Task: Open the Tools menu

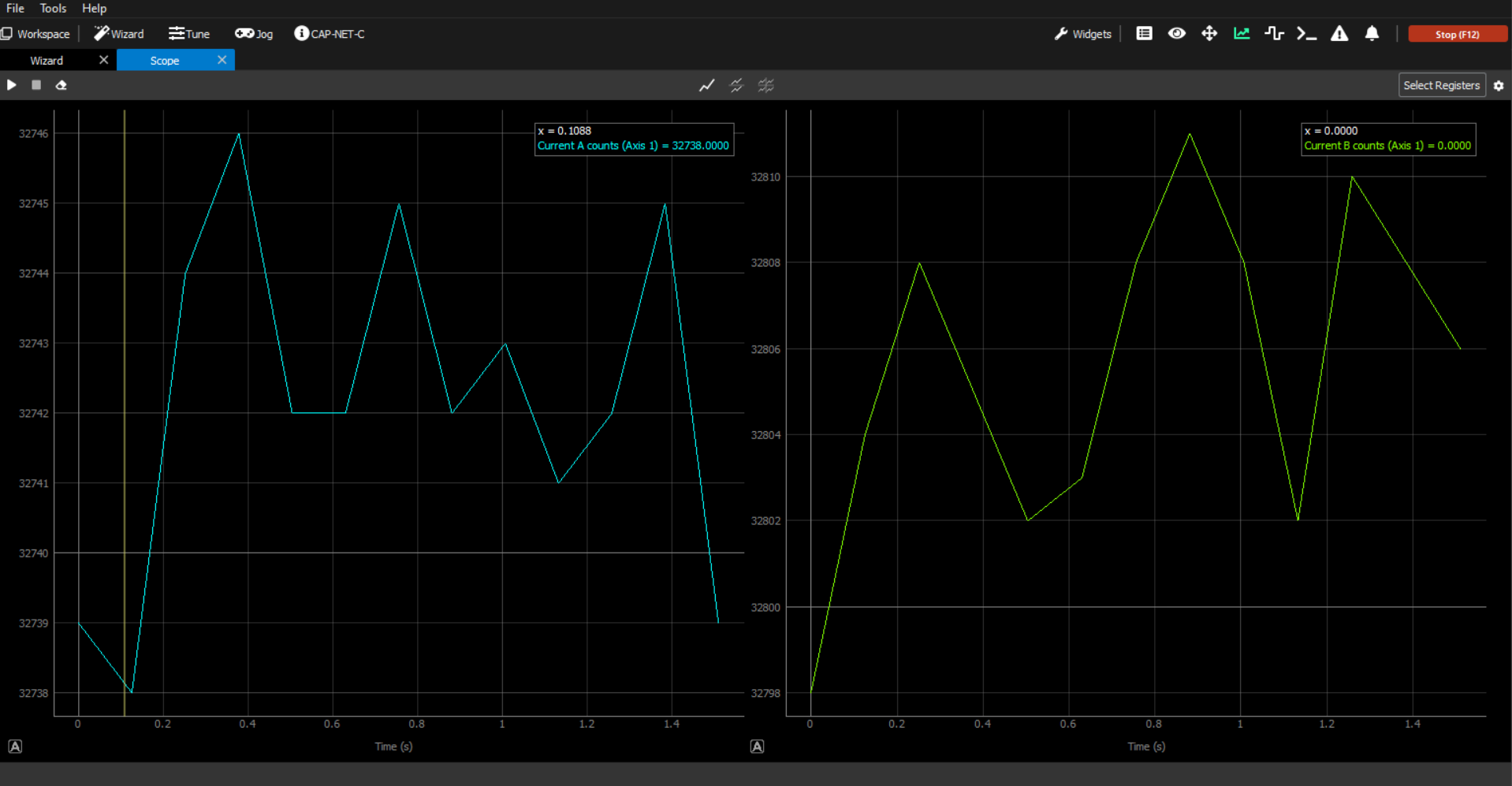Action: tap(53, 8)
